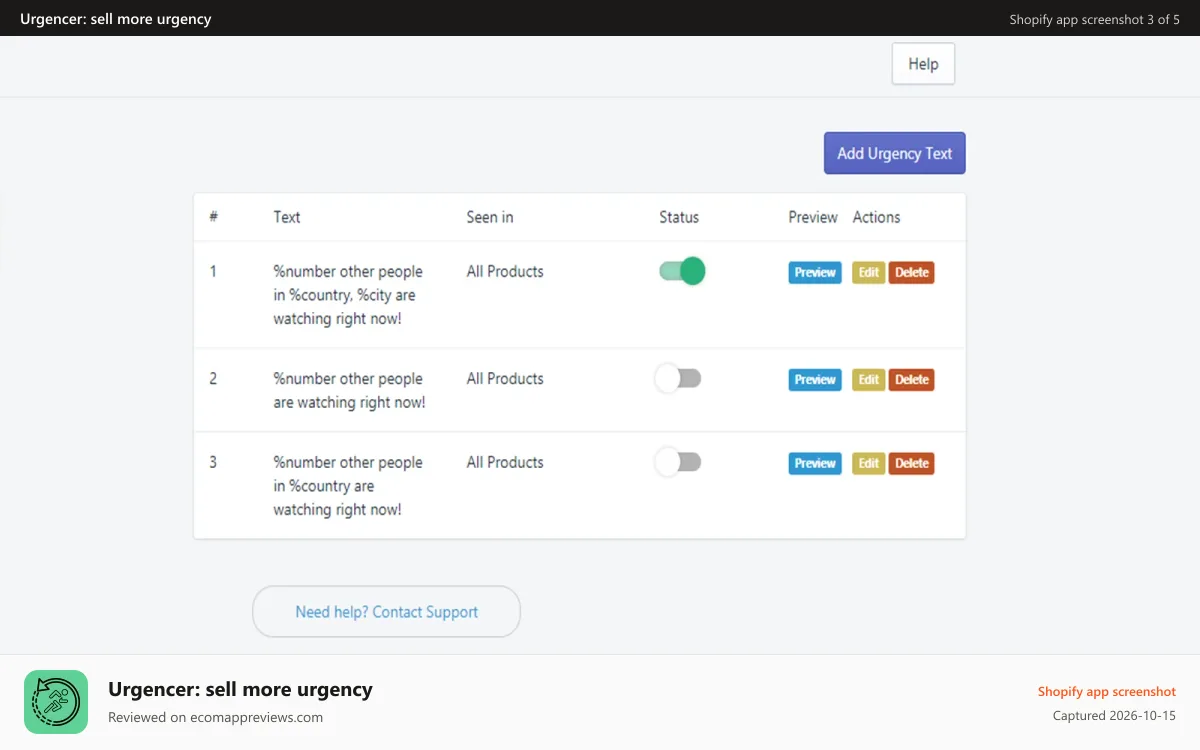Click the Preview column header
The width and height of the screenshot is (1200, 750).
(x=813, y=217)
